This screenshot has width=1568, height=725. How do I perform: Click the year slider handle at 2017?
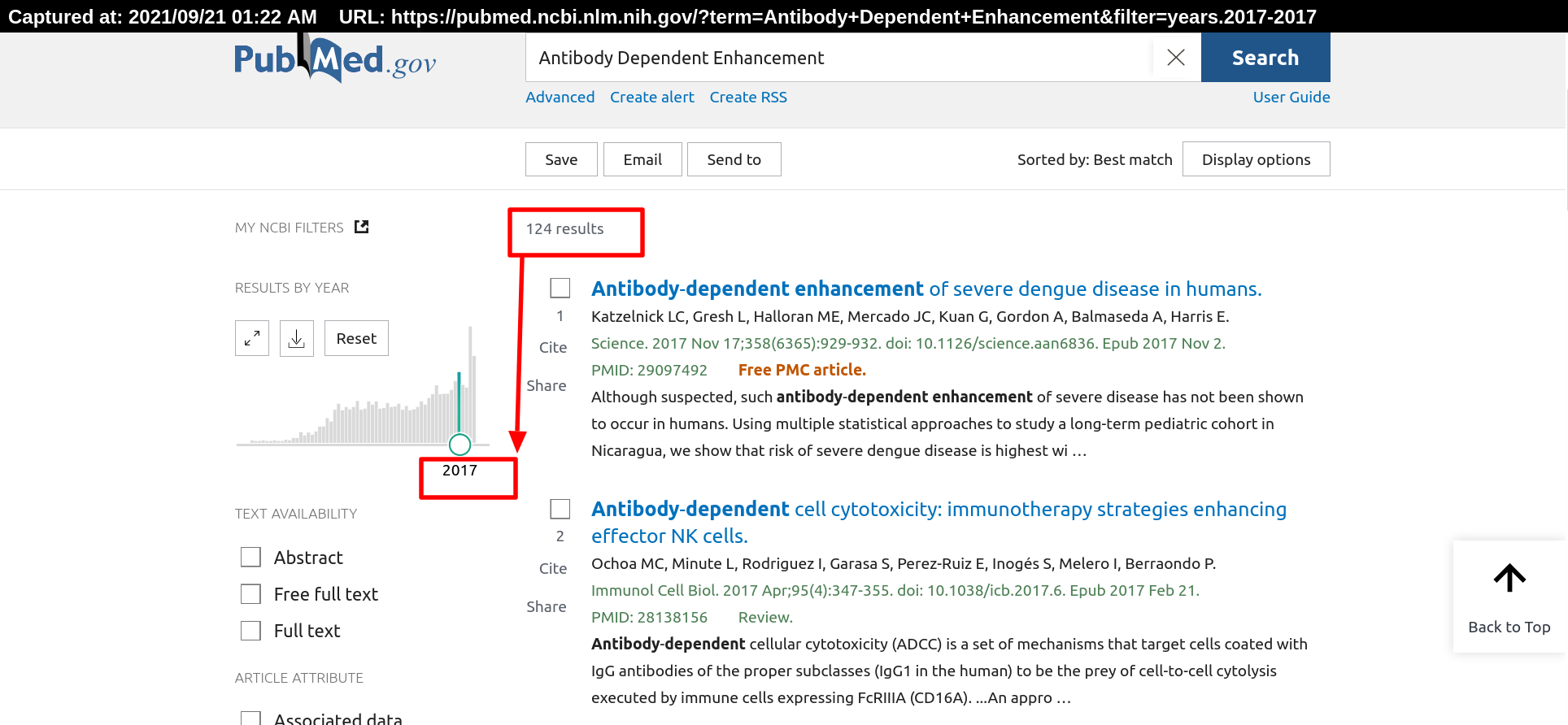(x=460, y=445)
